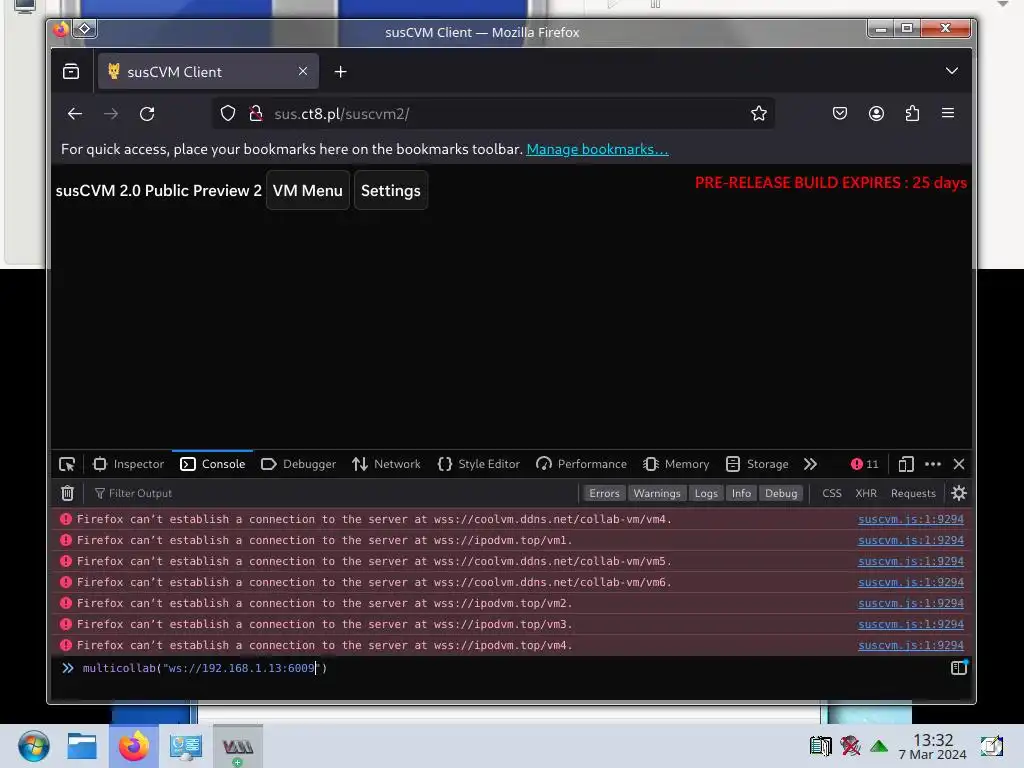Click the 11 errors indicator
This screenshot has width=1024, height=768.
(x=864, y=464)
